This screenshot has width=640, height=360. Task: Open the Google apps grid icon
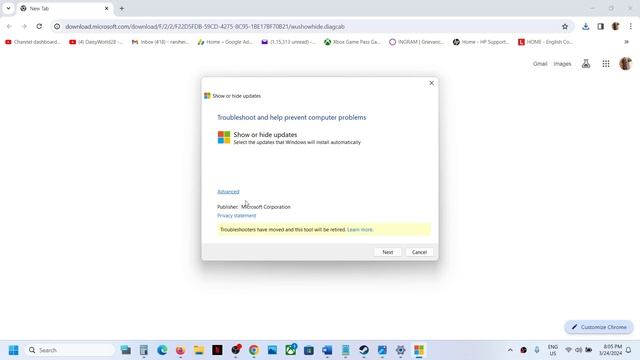point(606,64)
